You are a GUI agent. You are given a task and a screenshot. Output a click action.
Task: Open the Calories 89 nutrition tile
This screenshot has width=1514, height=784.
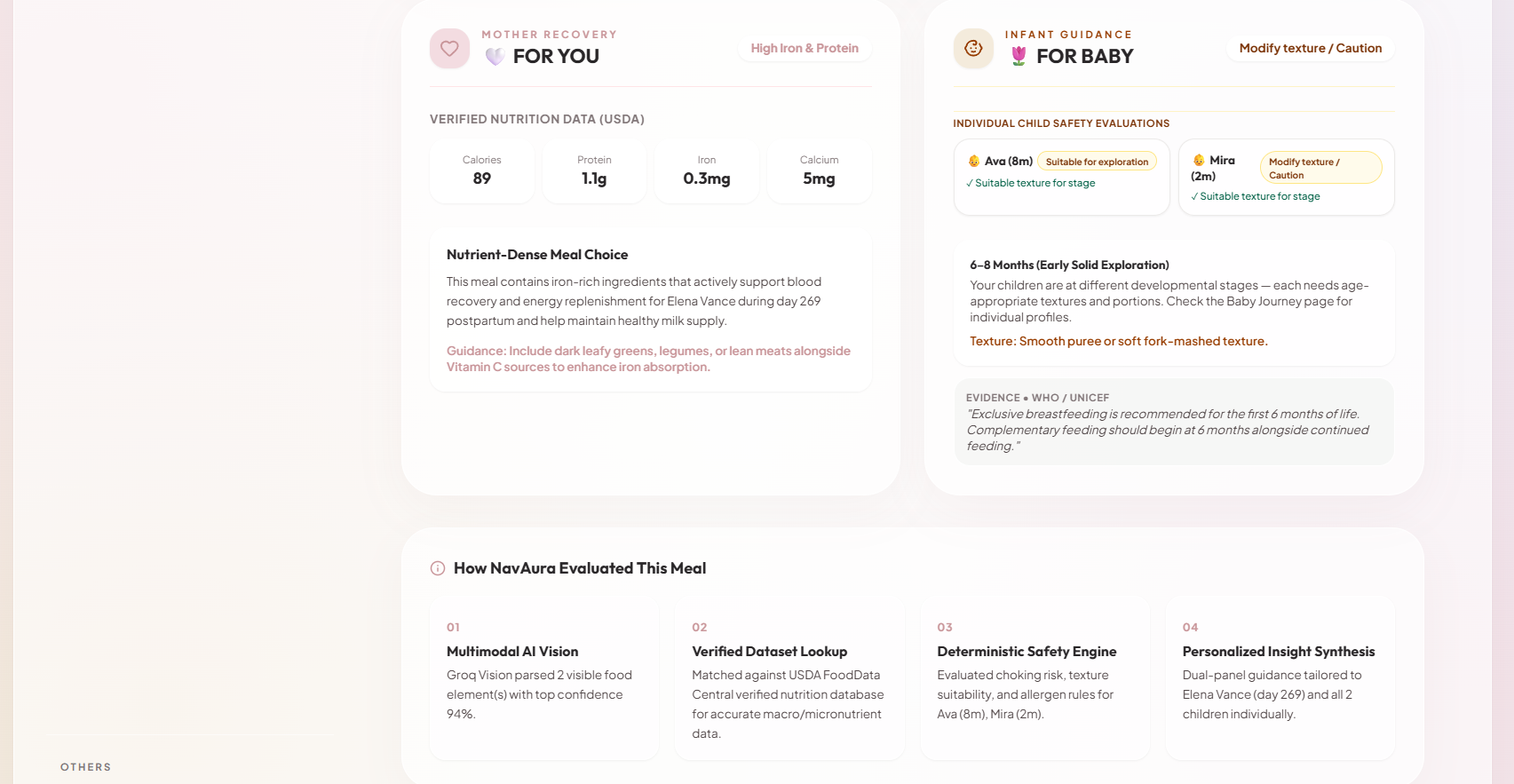[x=482, y=171]
